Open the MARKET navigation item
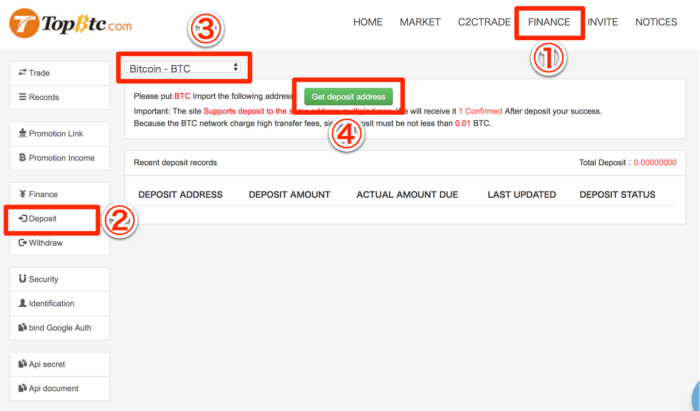Viewport: 700px width, 411px height. pyautogui.click(x=420, y=22)
